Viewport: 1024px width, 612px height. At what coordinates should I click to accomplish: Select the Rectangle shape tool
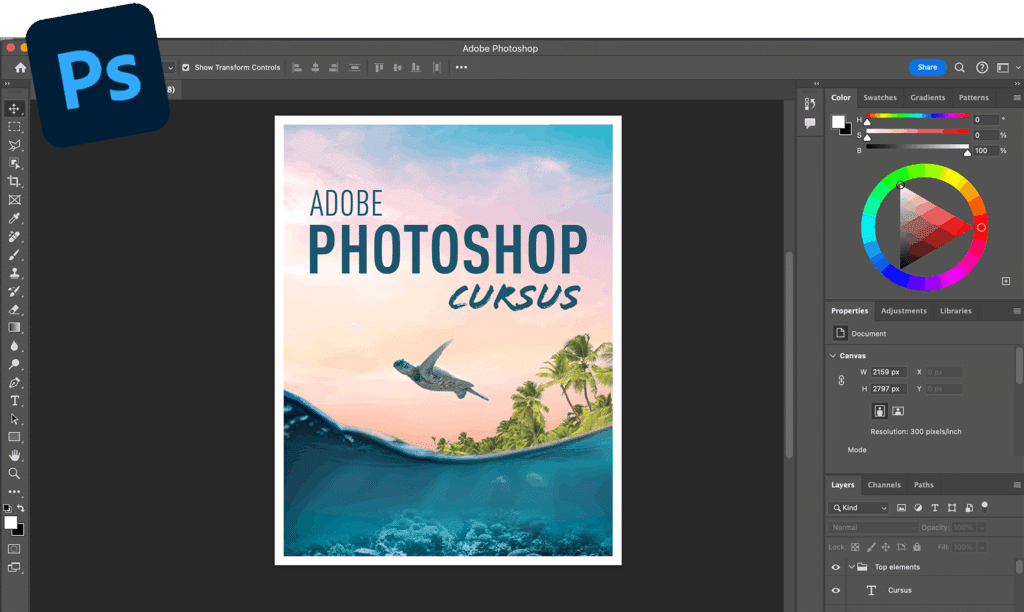pos(14,437)
